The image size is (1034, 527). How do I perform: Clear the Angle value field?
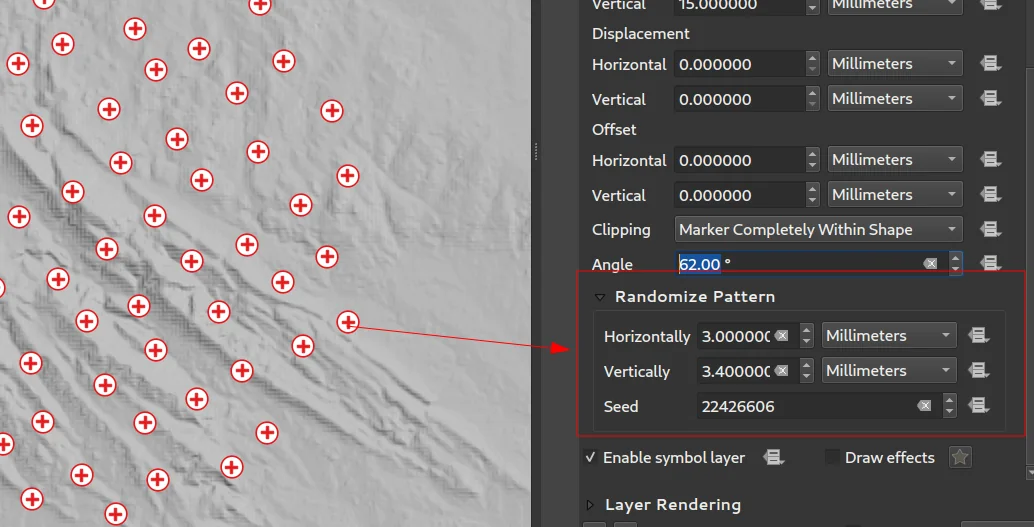(x=930, y=264)
